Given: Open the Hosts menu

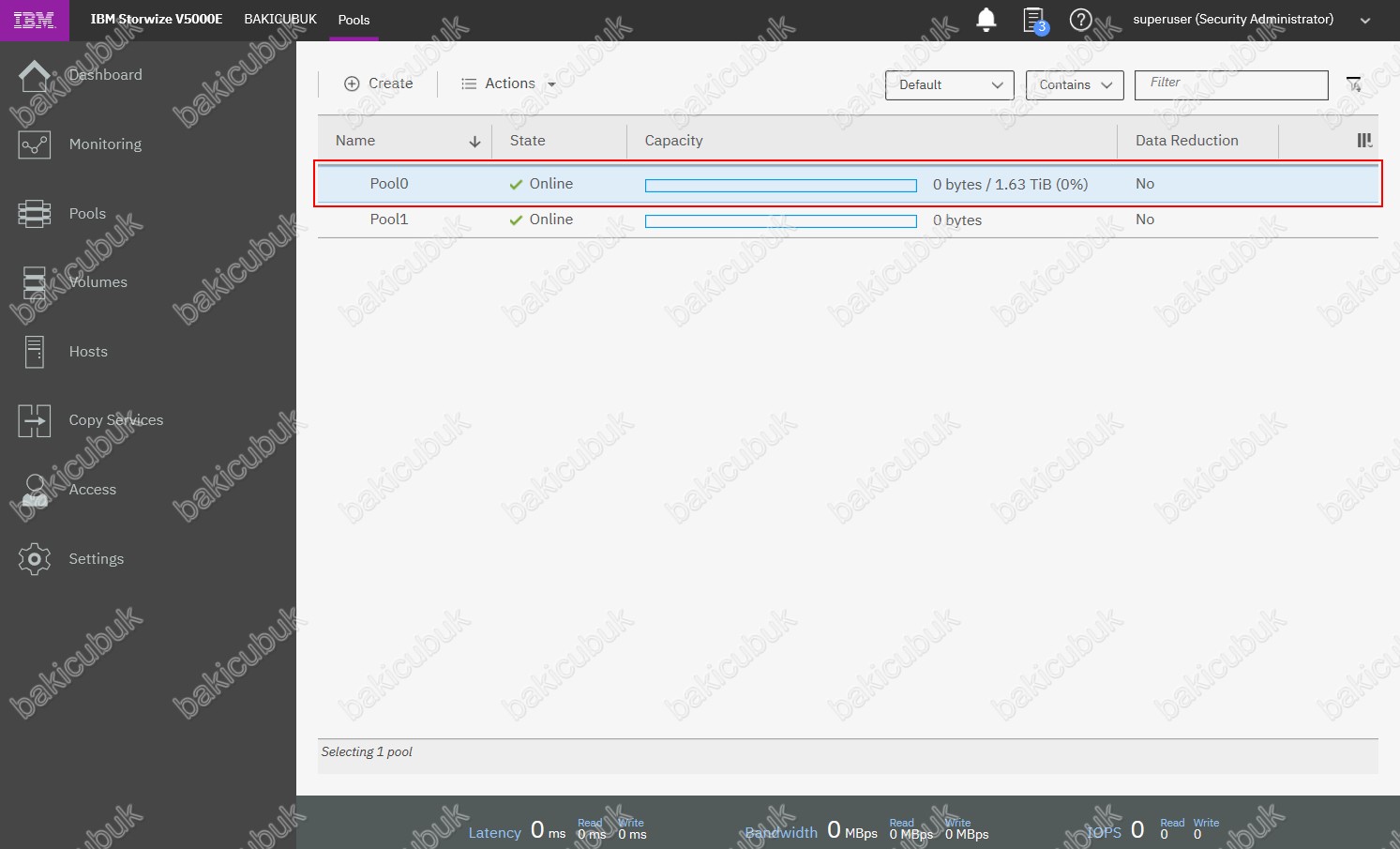Looking at the screenshot, I should point(88,352).
